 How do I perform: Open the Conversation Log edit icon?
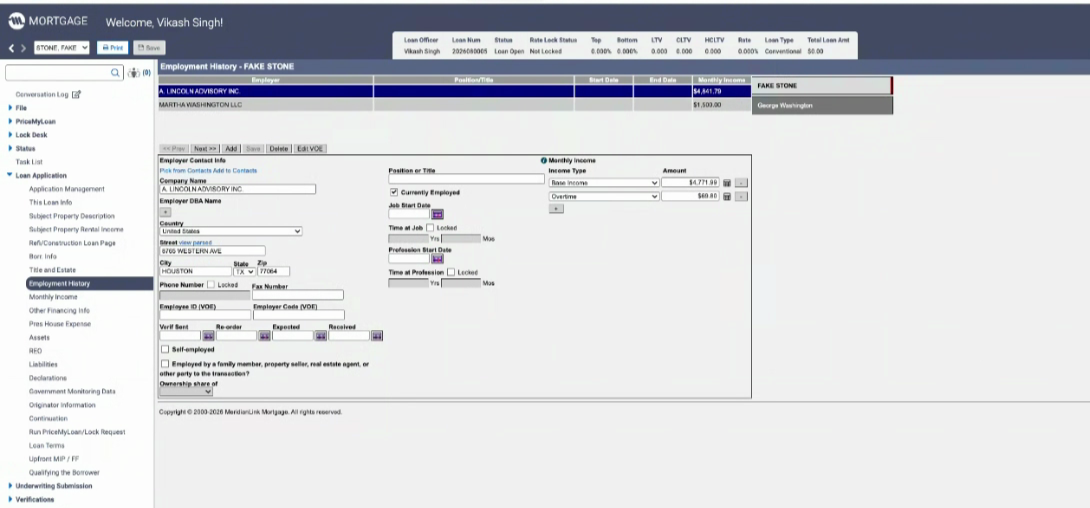(76, 95)
